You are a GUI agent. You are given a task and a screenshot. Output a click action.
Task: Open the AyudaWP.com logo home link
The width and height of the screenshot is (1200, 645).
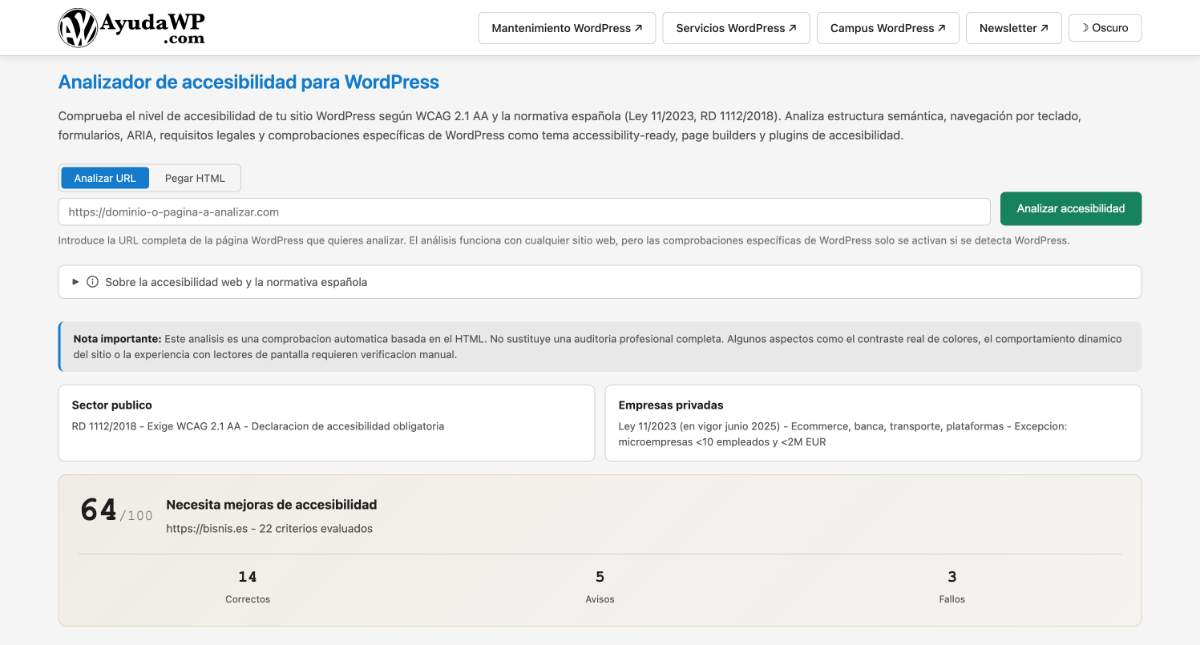click(131, 28)
